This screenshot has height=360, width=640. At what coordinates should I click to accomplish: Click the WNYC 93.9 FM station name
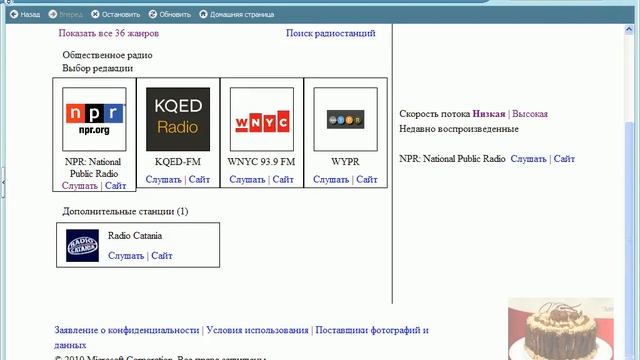(261, 162)
